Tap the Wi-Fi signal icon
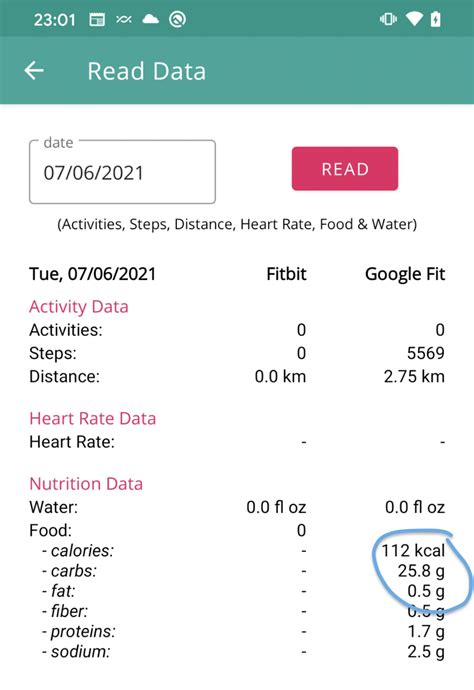This screenshot has height=690, width=474. coord(414,19)
